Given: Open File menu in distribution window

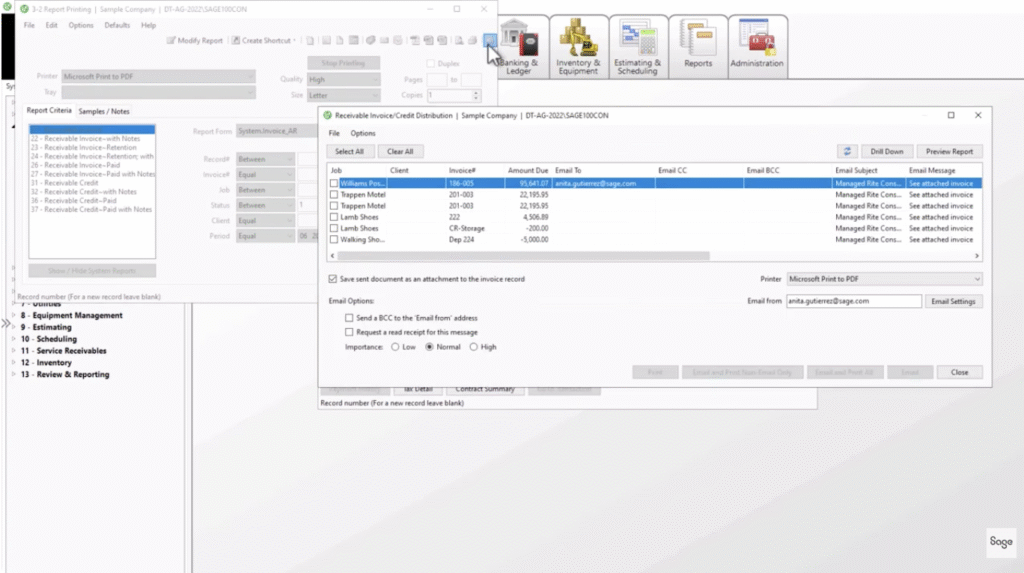Looking at the screenshot, I should tap(334, 133).
